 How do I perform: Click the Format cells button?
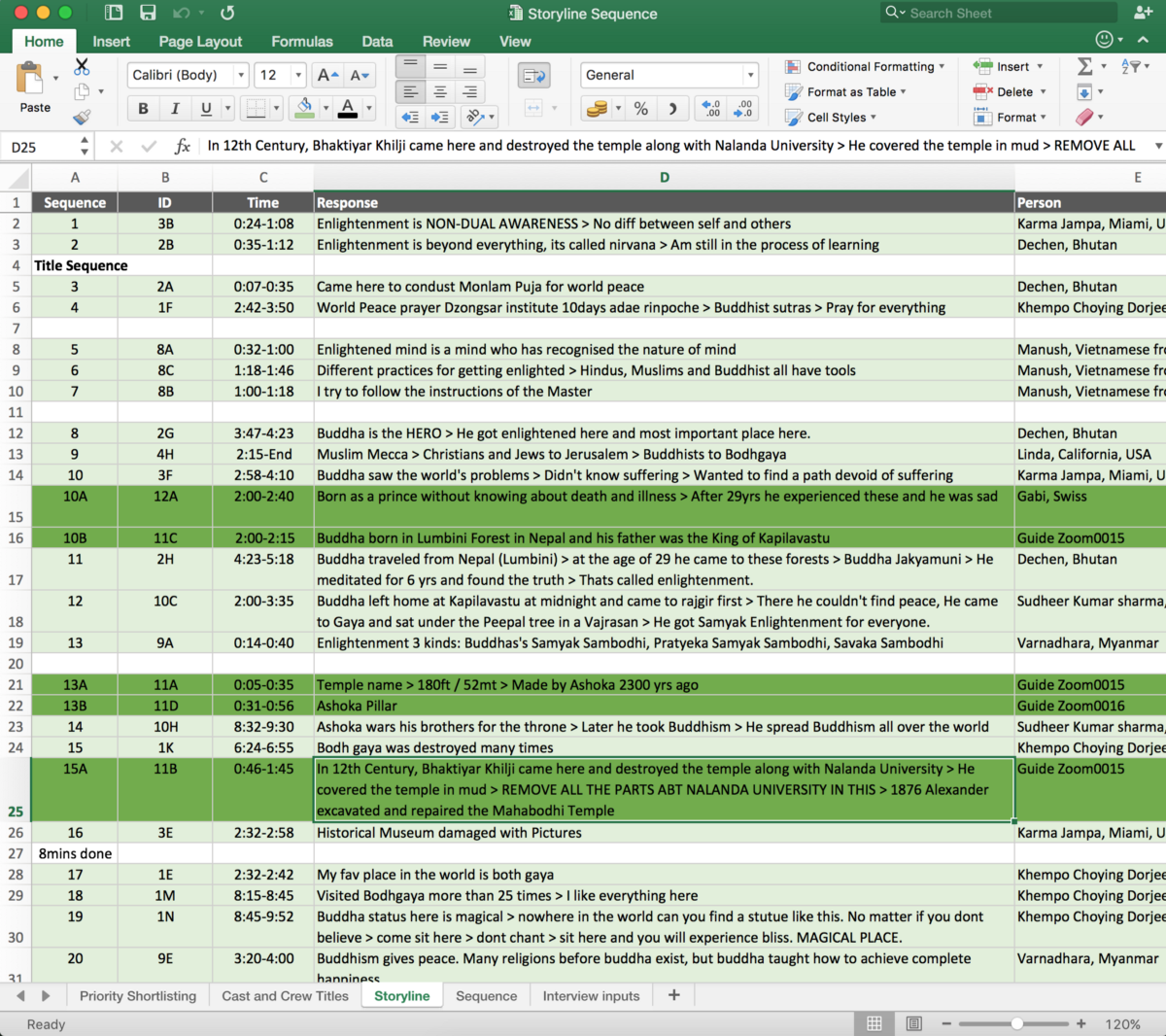pos(1009,117)
